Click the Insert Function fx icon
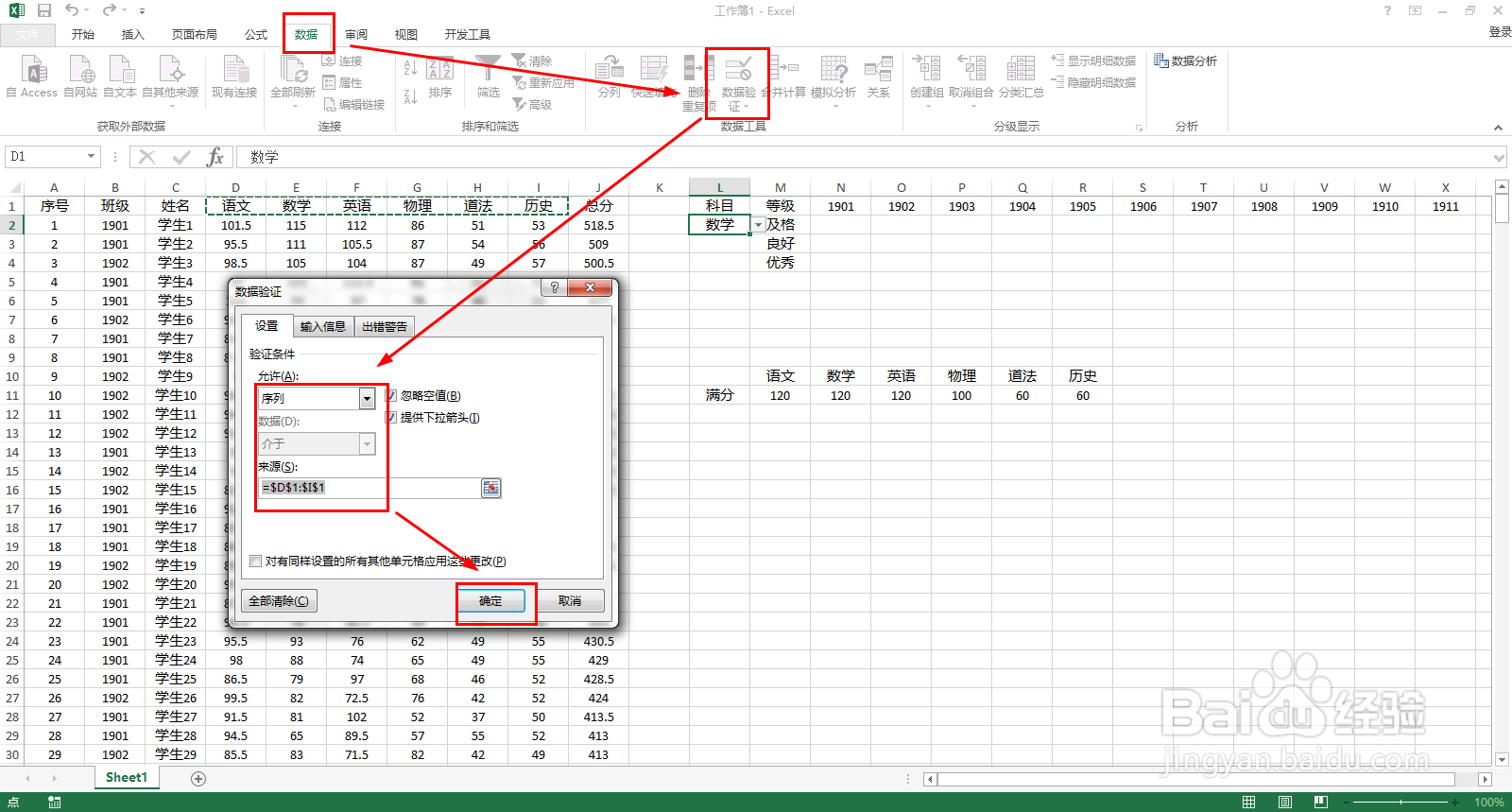Screen dimensions: 1512x812 point(215,157)
